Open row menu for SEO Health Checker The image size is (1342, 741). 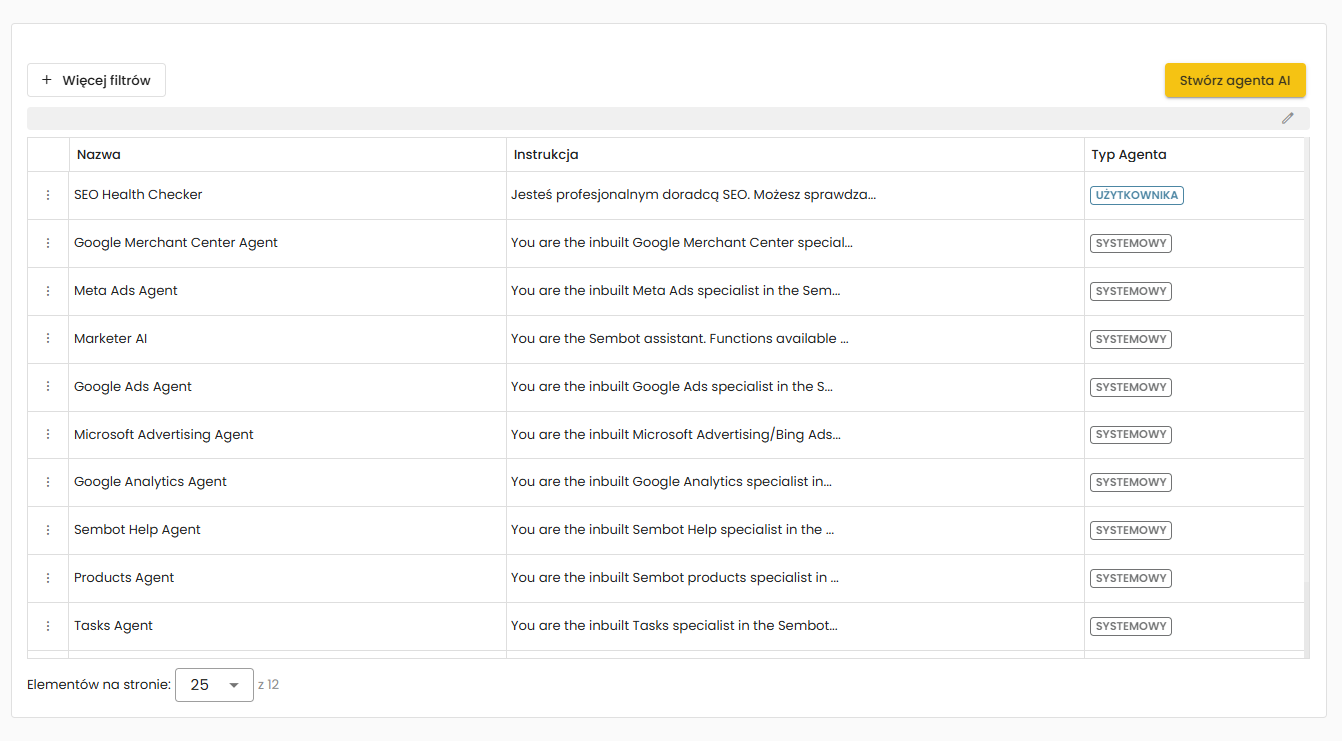pyautogui.click(x=48, y=195)
